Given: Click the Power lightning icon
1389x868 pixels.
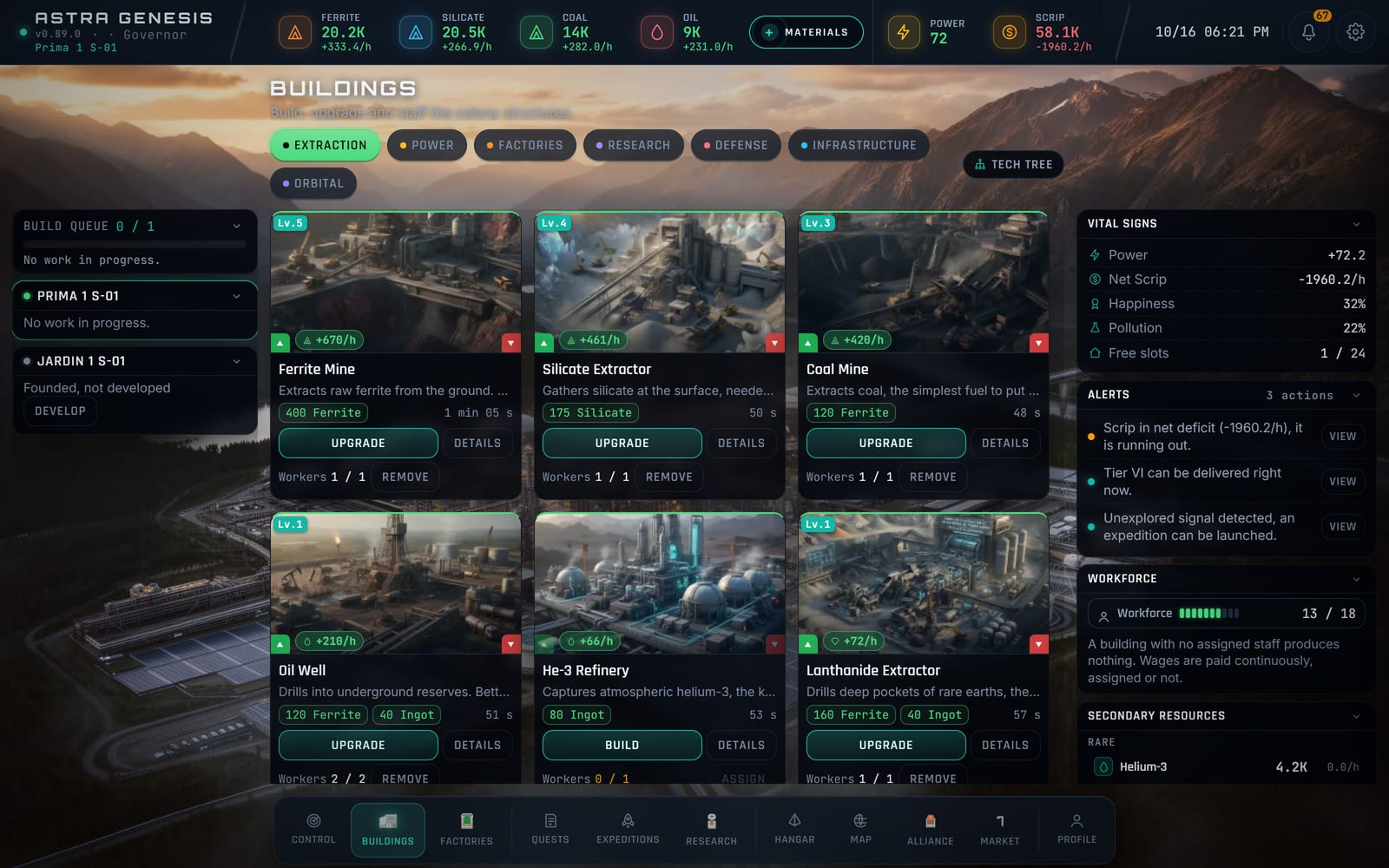Looking at the screenshot, I should pyautogui.click(x=904, y=32).
